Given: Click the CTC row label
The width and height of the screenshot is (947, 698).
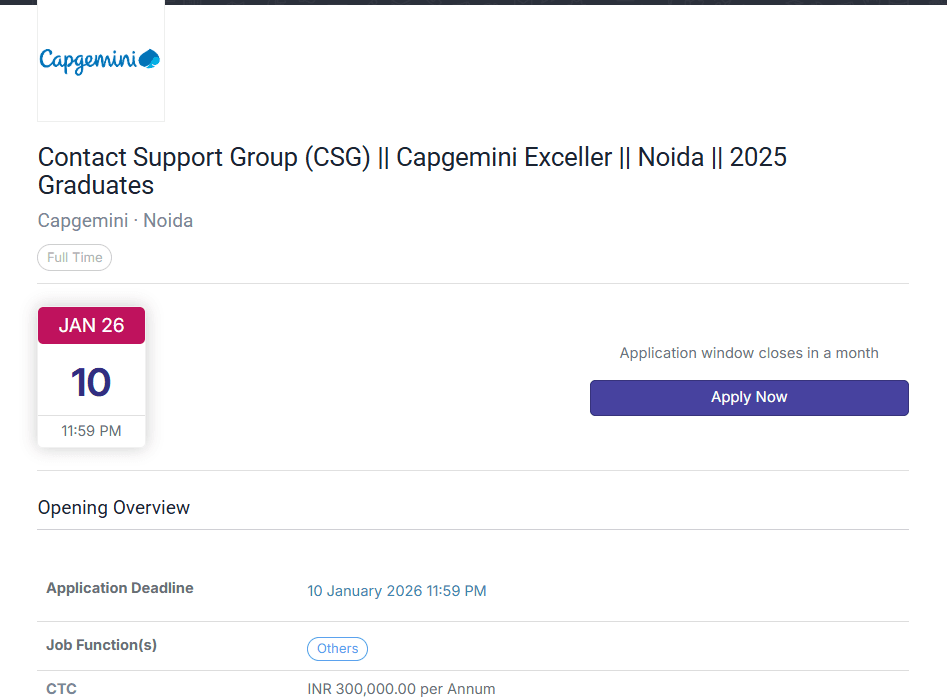Looking at the screenshot, I should point(61,688).
